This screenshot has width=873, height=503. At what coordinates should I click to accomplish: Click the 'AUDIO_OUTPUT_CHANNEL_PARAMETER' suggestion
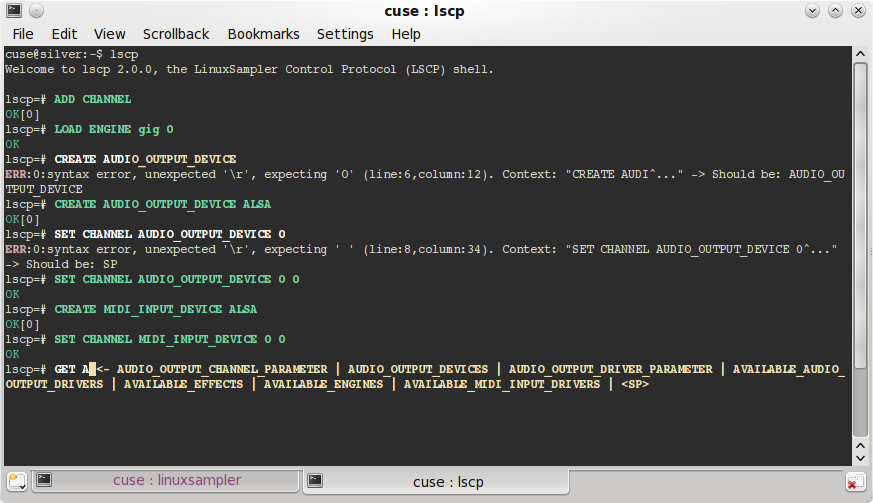pos(222,369)
